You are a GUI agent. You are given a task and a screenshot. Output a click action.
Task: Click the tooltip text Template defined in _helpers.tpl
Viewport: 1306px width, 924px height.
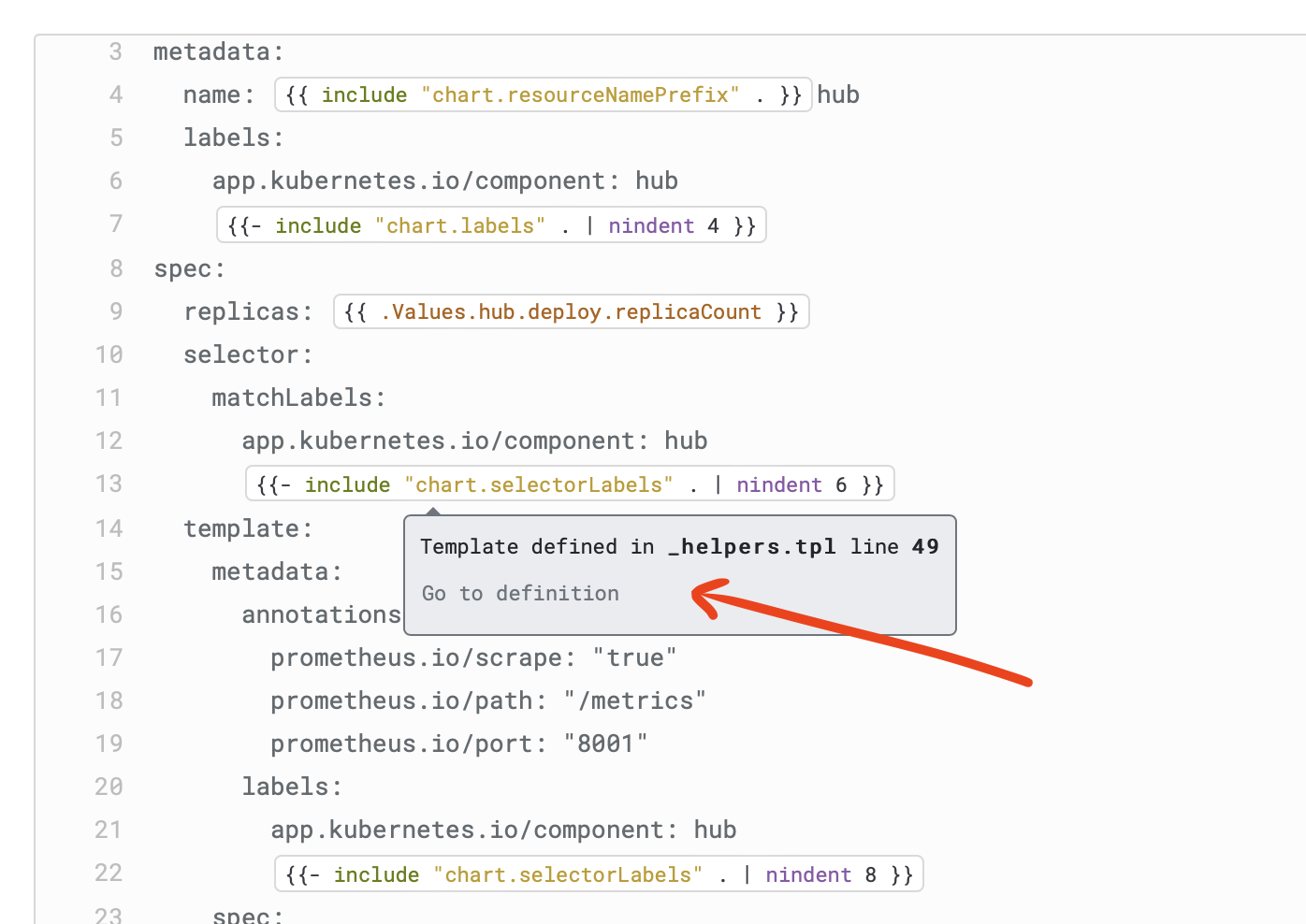[627, 546]
